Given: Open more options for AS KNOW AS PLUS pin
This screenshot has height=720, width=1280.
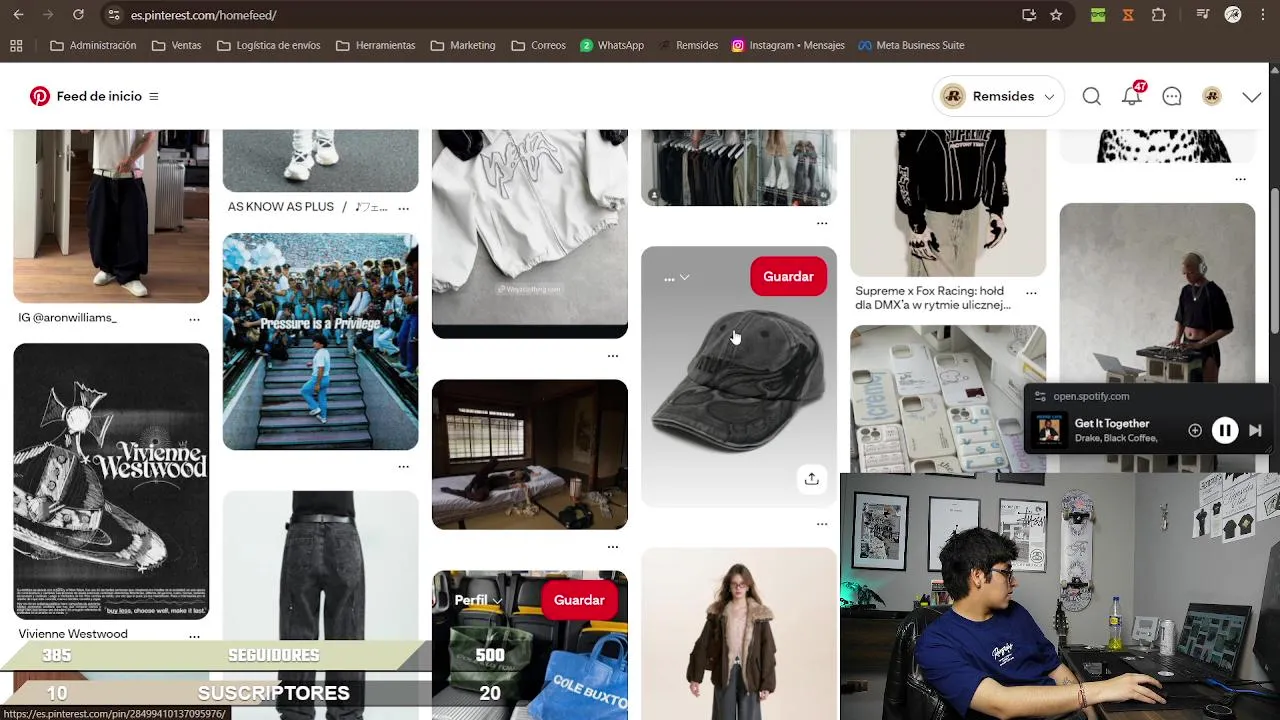Looking at the screenshot, I should click(x=404, y=208).
